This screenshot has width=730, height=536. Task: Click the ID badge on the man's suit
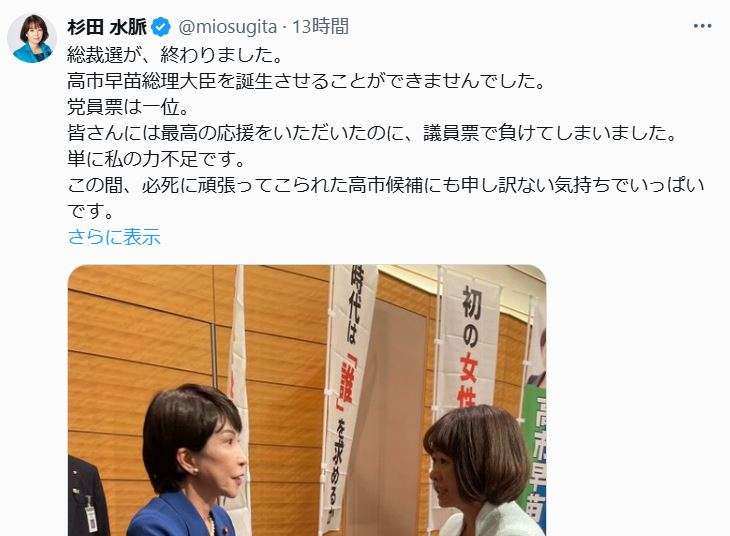tap(90, 515)
